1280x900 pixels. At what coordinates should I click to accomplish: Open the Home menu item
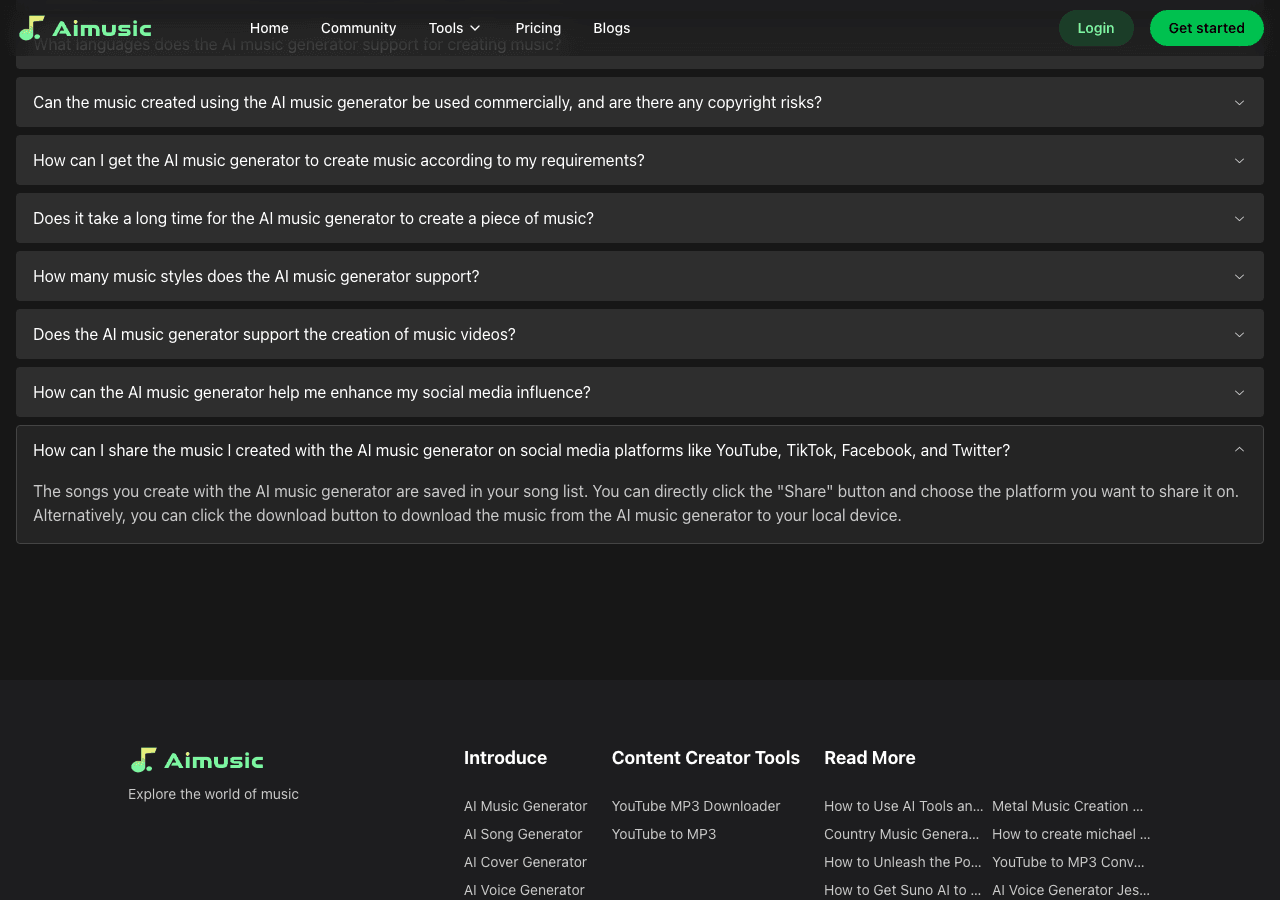click(x=269, y=28)
